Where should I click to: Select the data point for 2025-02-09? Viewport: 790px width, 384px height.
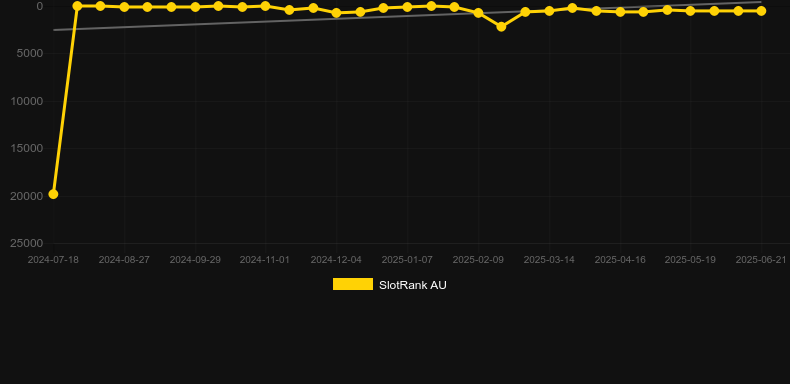(478, 13)
